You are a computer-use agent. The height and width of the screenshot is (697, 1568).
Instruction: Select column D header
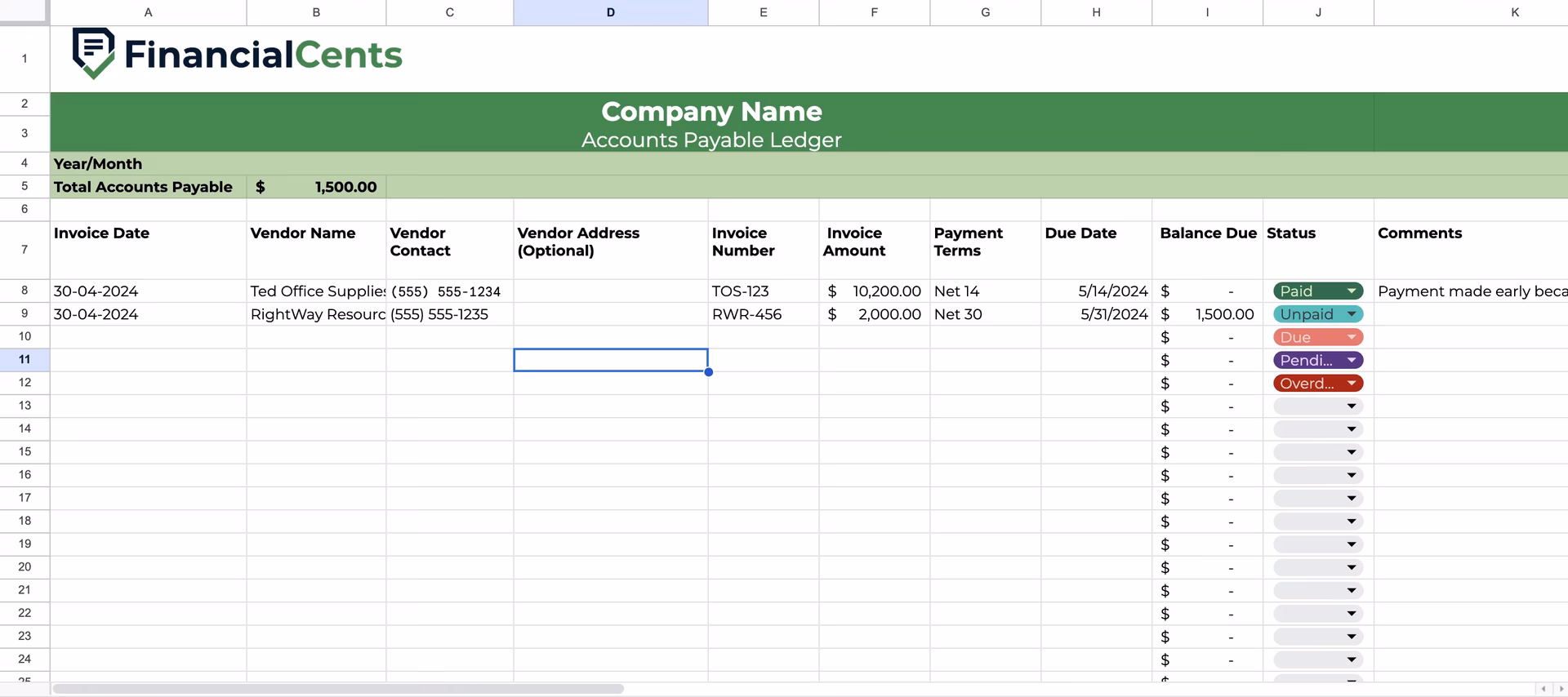611,12
